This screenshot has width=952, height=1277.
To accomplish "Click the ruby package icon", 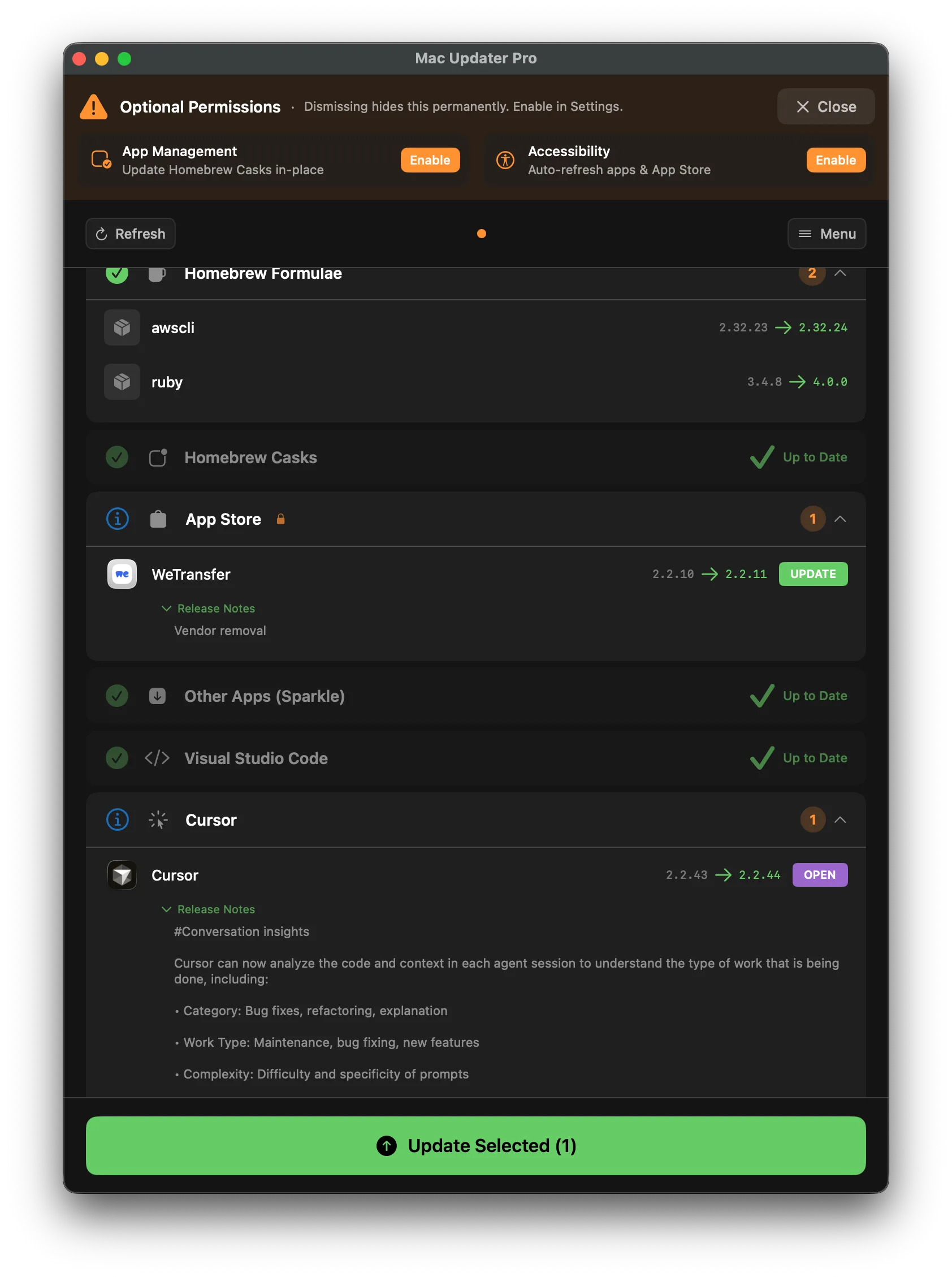I will (x=122, y=382).
